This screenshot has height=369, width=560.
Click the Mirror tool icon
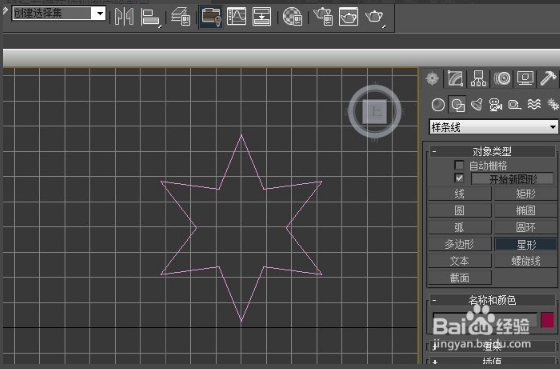click(x=124, y=16)
